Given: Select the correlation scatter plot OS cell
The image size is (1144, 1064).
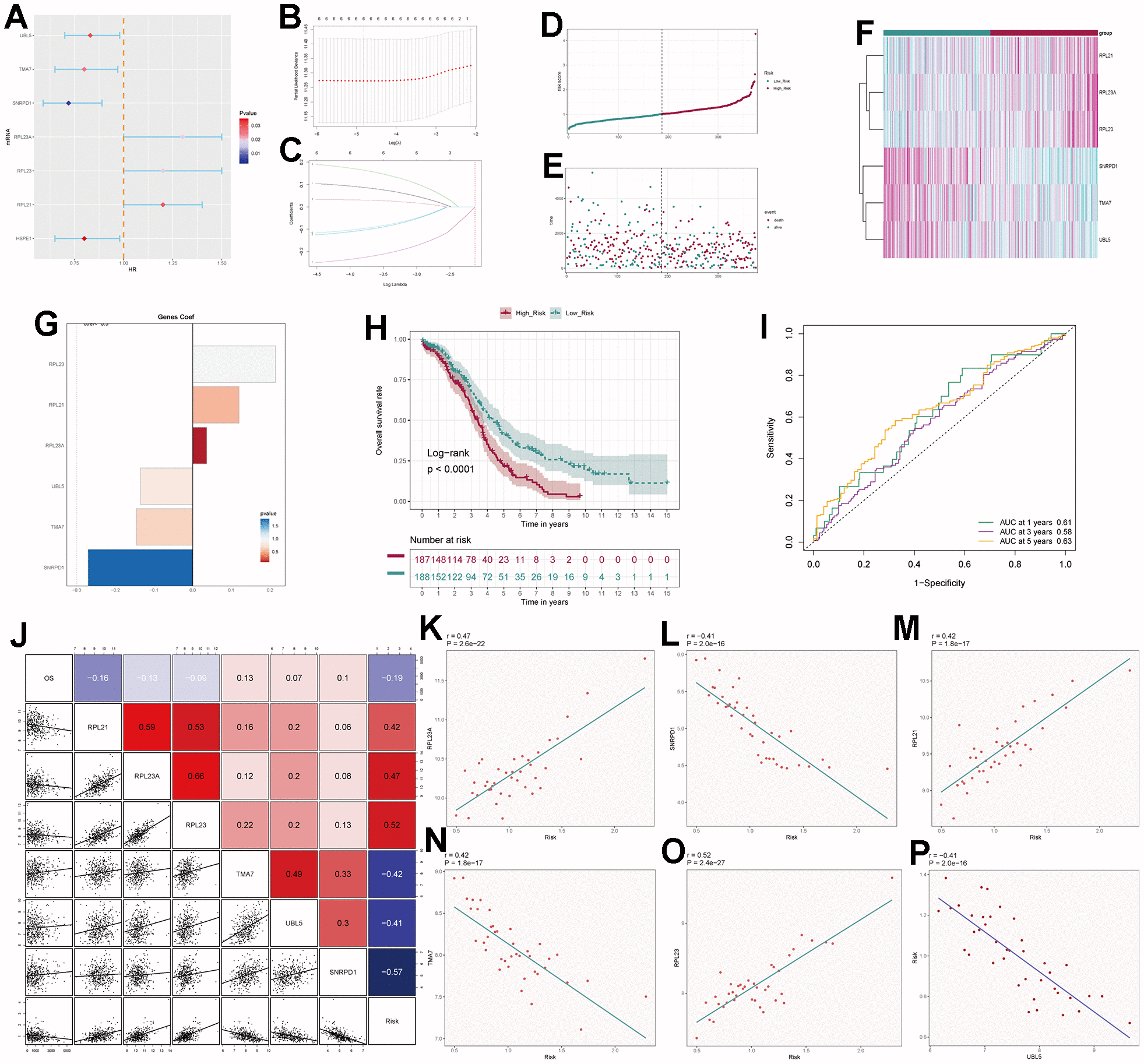Looking at the screenshot, I should [x=55, y=681].
